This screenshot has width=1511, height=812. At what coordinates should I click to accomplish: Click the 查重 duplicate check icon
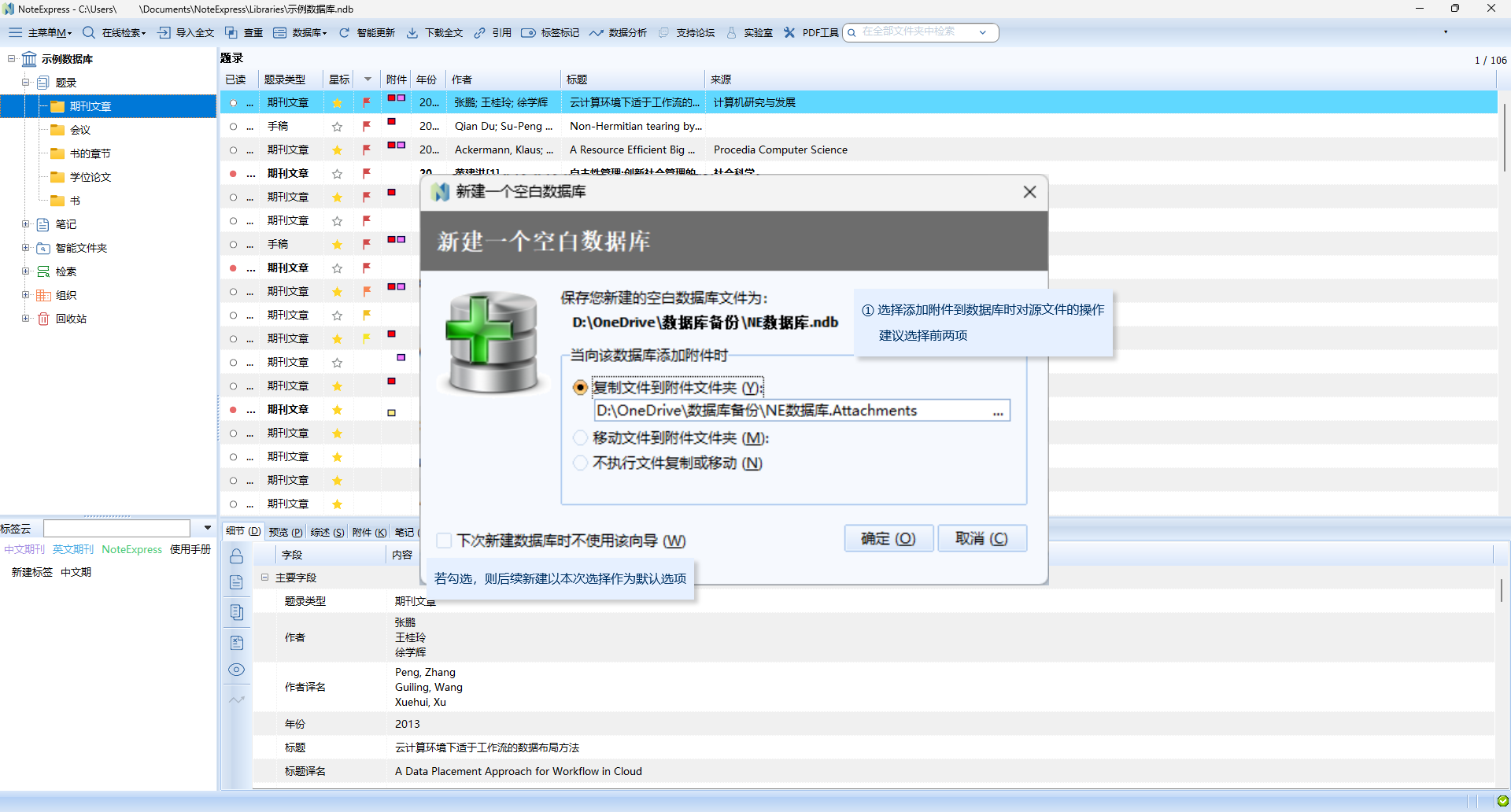pyautogui.click(x=231, y=32)
